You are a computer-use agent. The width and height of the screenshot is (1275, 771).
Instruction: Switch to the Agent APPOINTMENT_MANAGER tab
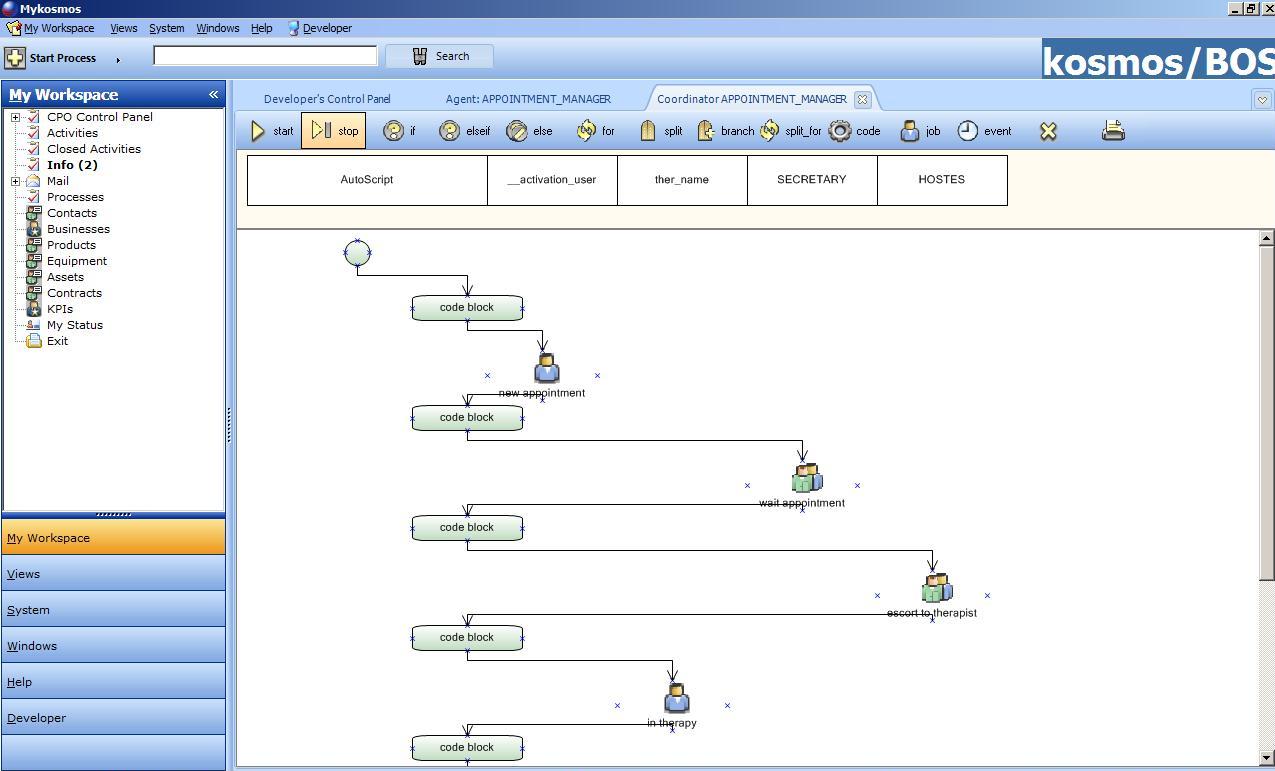528,99
